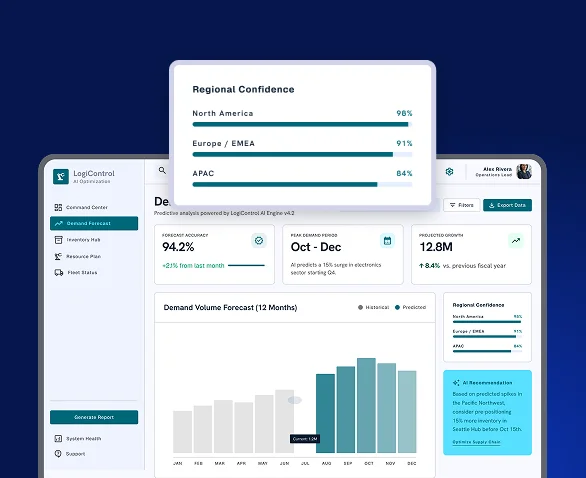Select Demand Forecast sidebar item
Image resolution: width=586 pixels, height=478 pixels.
[94, 223]
